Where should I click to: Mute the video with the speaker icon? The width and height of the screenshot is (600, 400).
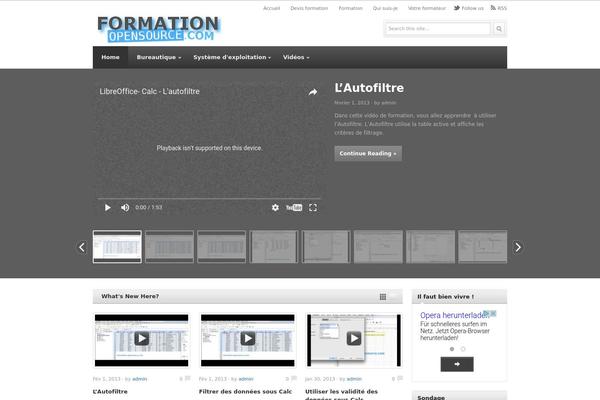coord(125,207)
